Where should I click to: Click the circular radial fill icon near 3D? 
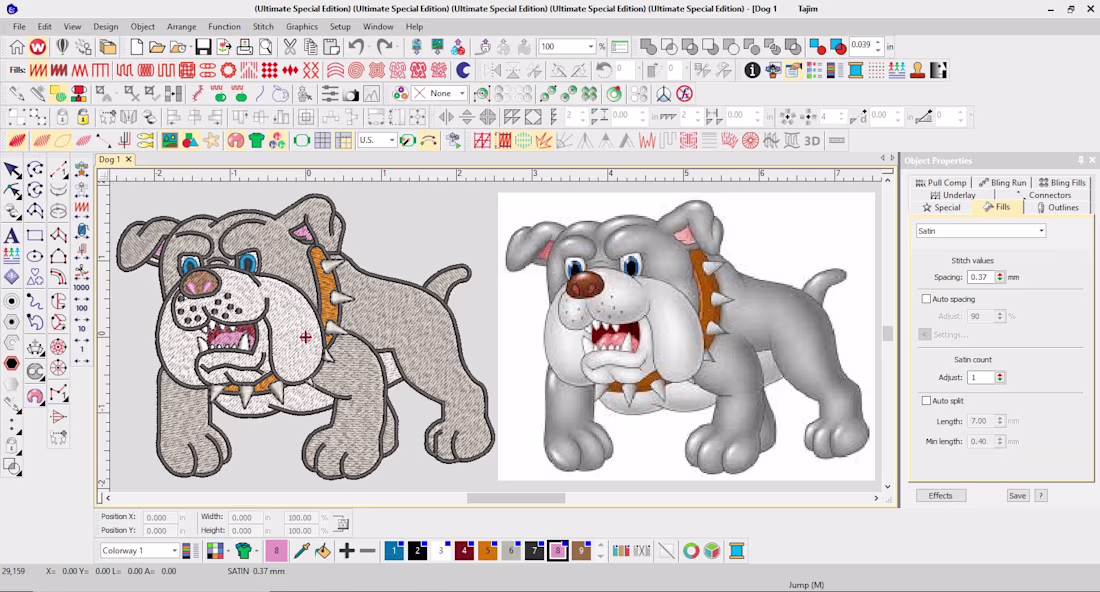click(751, 141)
